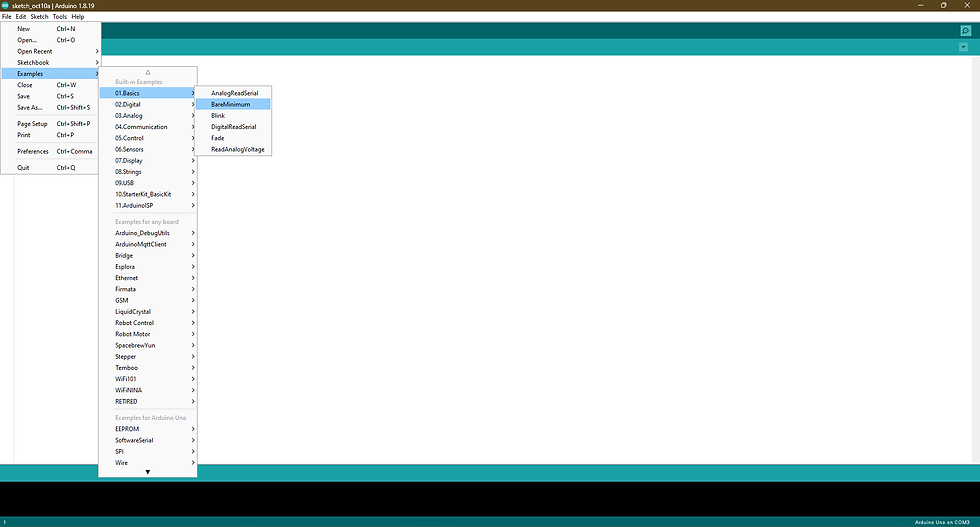Viewport: 980px width, 527px height.
Task: Open the SpacebrewYun examples submenu
Action: pyautogui.click(x=148, y=346)
